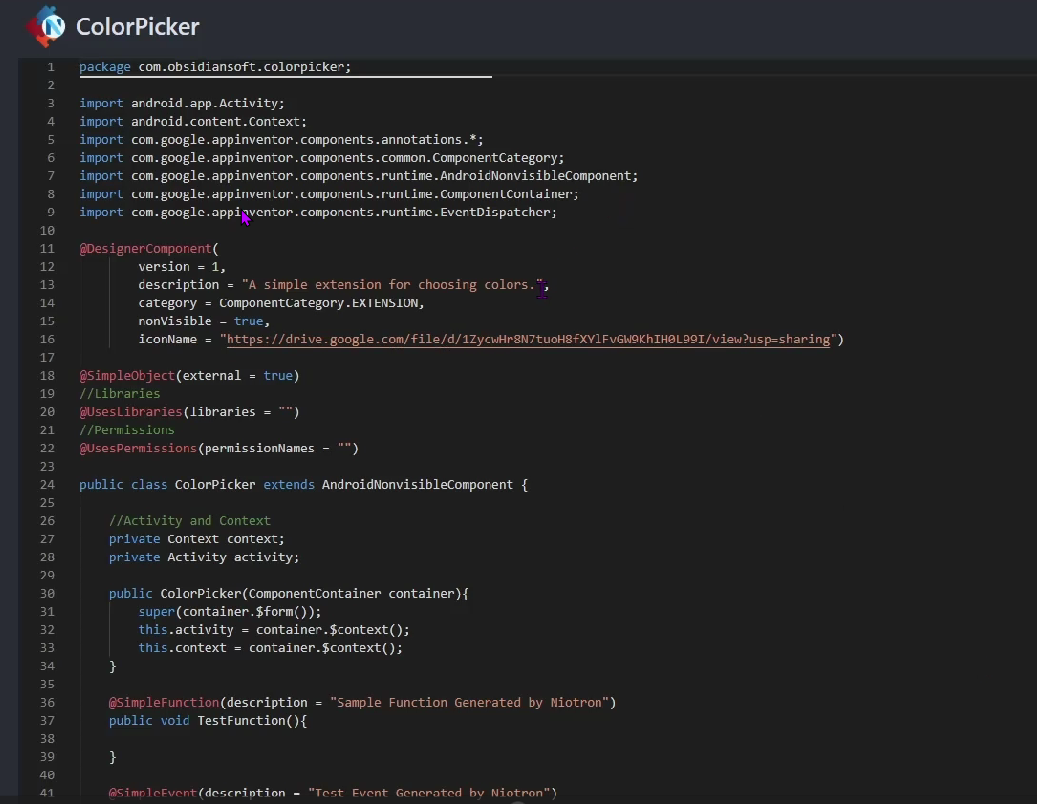
Task: Click the Niotron logo icon
Action: (47, 27)
